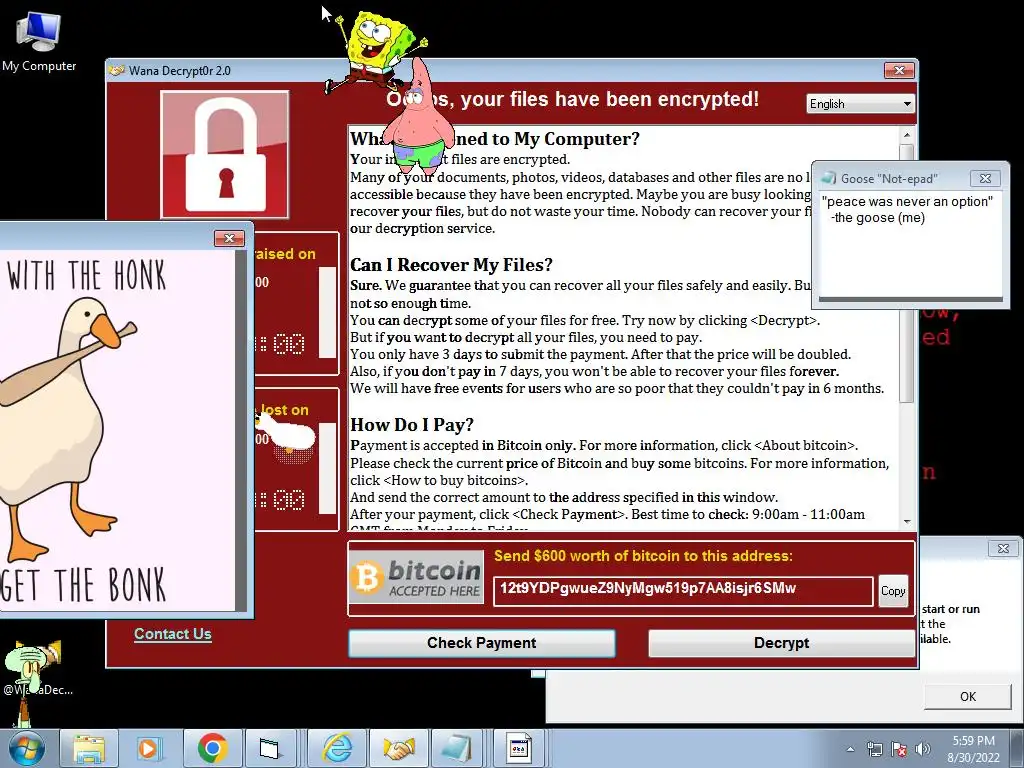Click the document icon at taskbar end
The height and width of the screenshot is (768, 1024).
click(519, 748)
